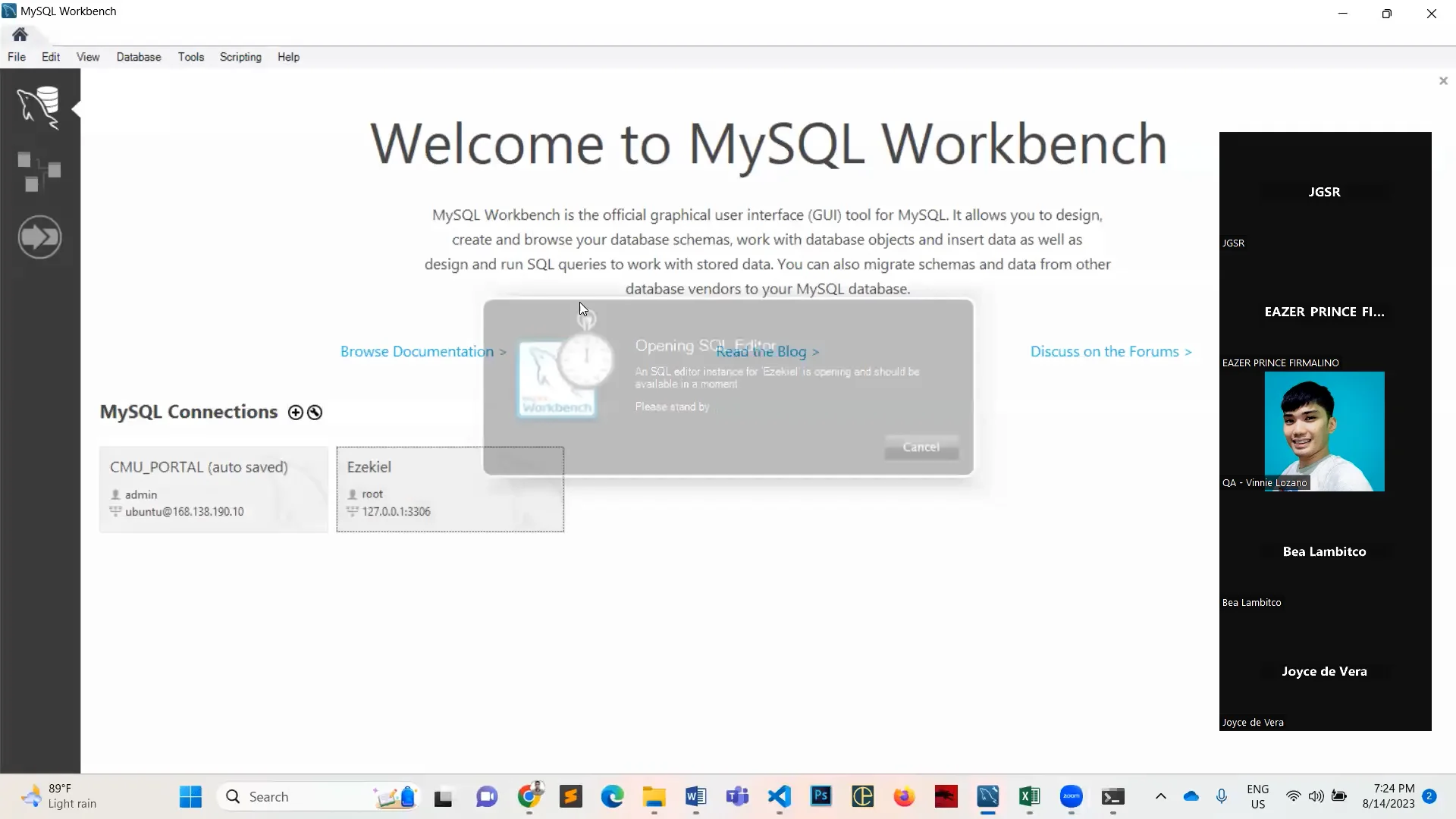This screenshot has width=1456, height=819.
Task: Open Microsoft Teams from the taskbar
Action: pos(737,796)
